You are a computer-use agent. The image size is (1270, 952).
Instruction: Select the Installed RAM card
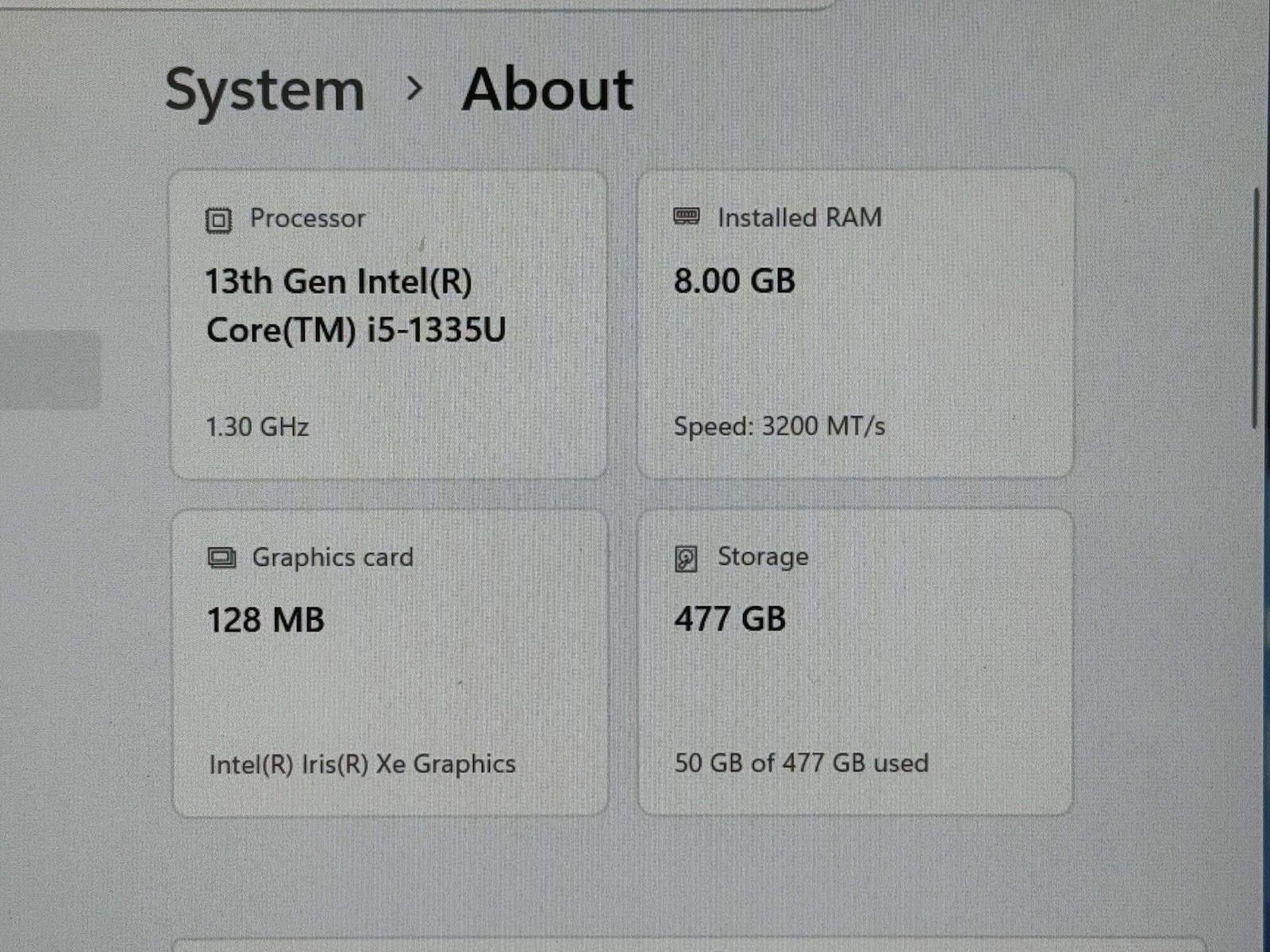coord(856,324)
